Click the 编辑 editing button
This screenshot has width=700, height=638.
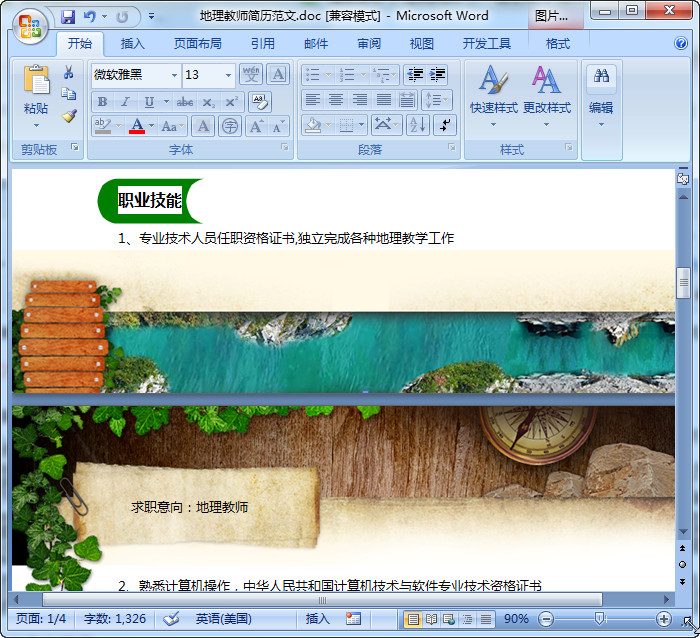click(x=601, y=96)
